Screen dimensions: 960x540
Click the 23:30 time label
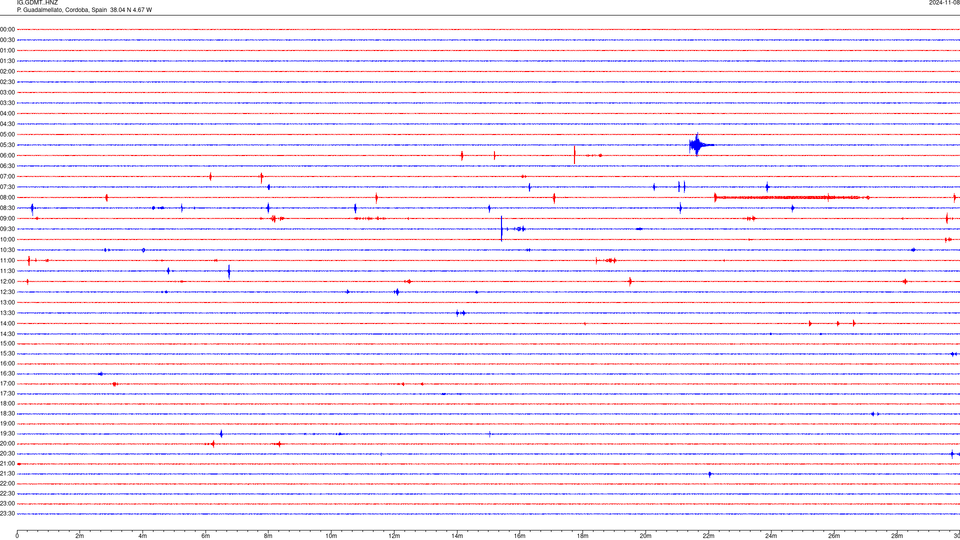[x=7, y=514]
